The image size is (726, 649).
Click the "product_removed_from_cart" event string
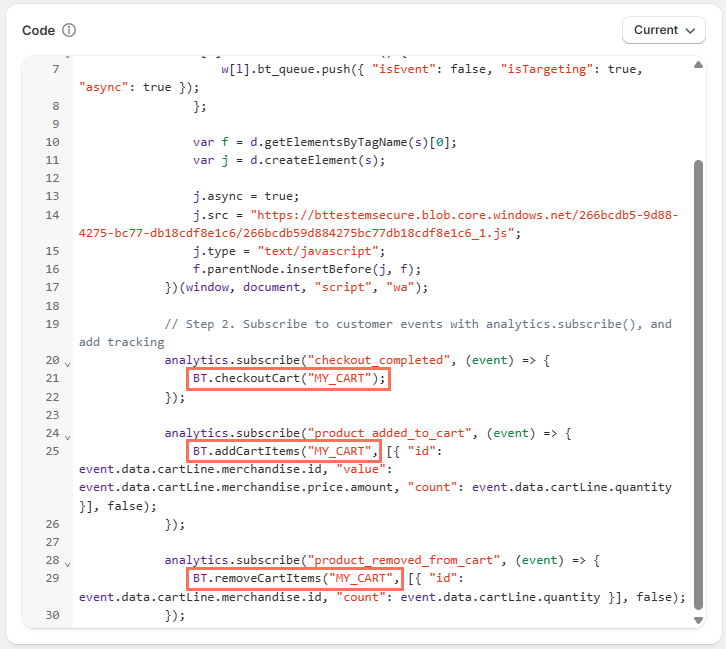coord(400,560)
